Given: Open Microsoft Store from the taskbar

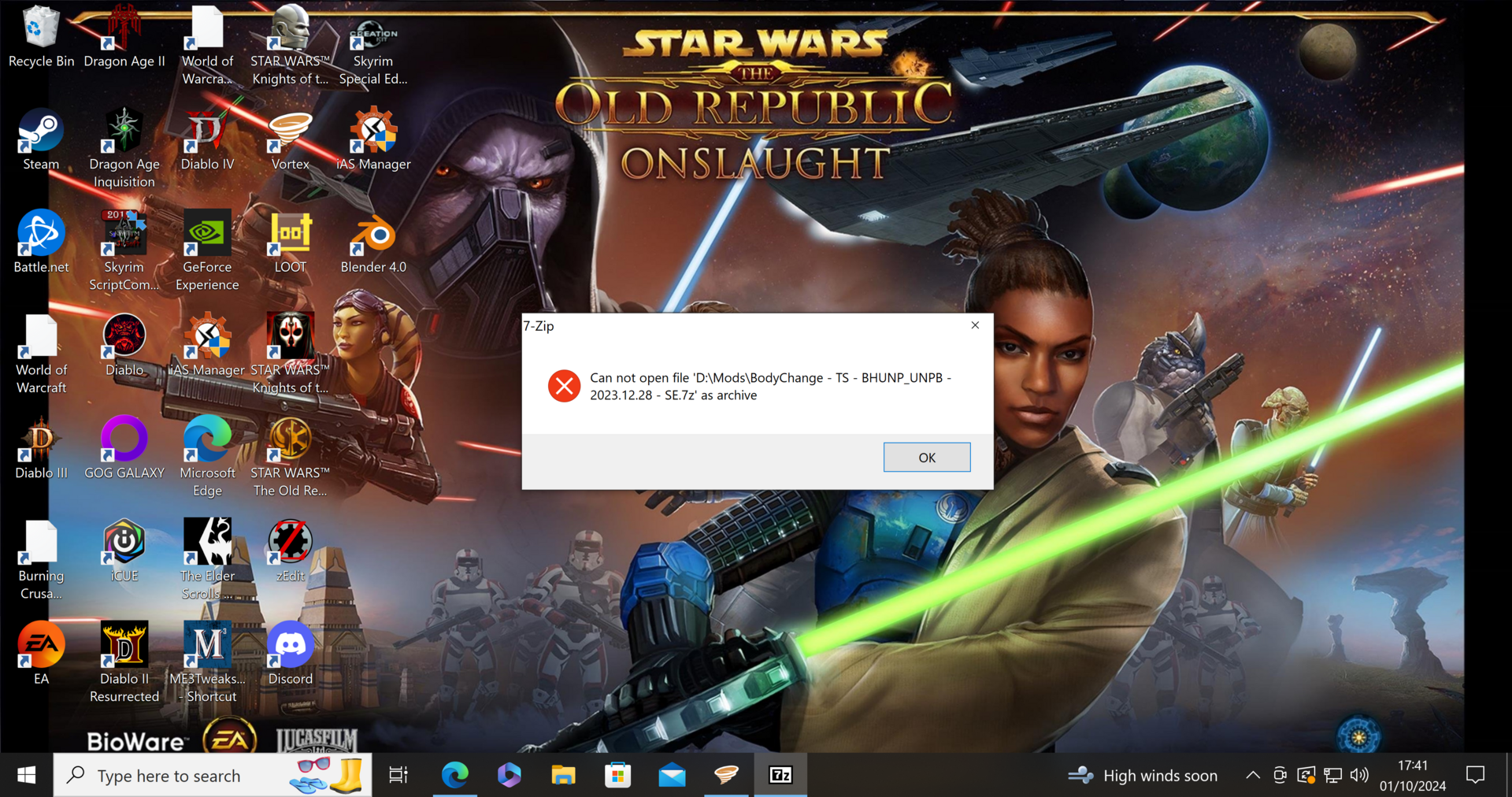Looking at the screenshot, I should coord(617,776).
